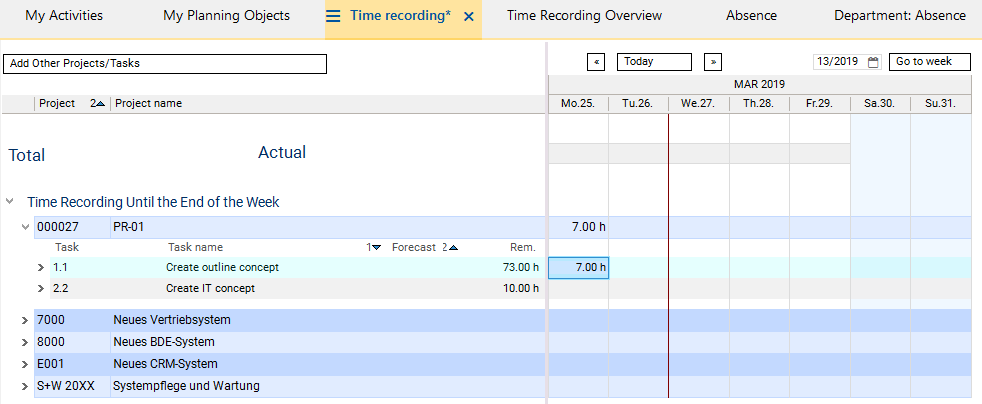Open the Time Recording Overview tab

(x=584, y=16)
